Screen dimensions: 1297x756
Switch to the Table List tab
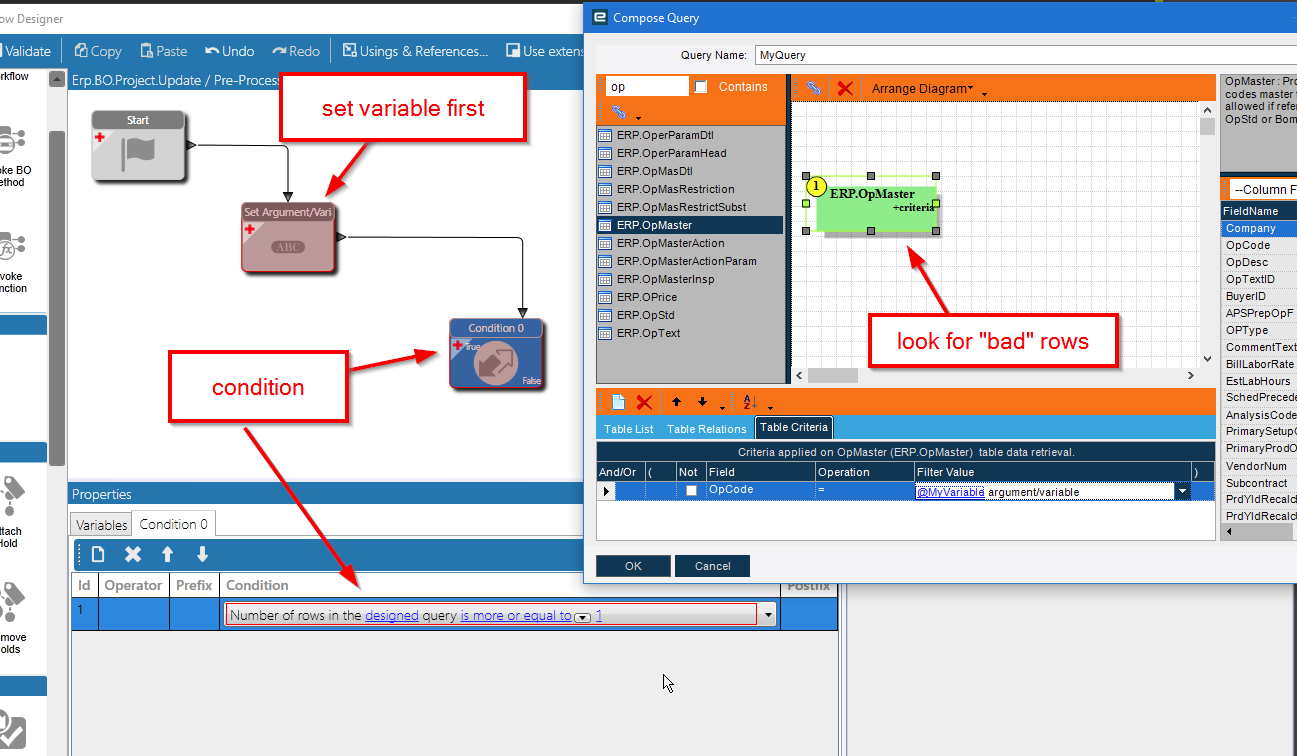click(x=628, y=429)
